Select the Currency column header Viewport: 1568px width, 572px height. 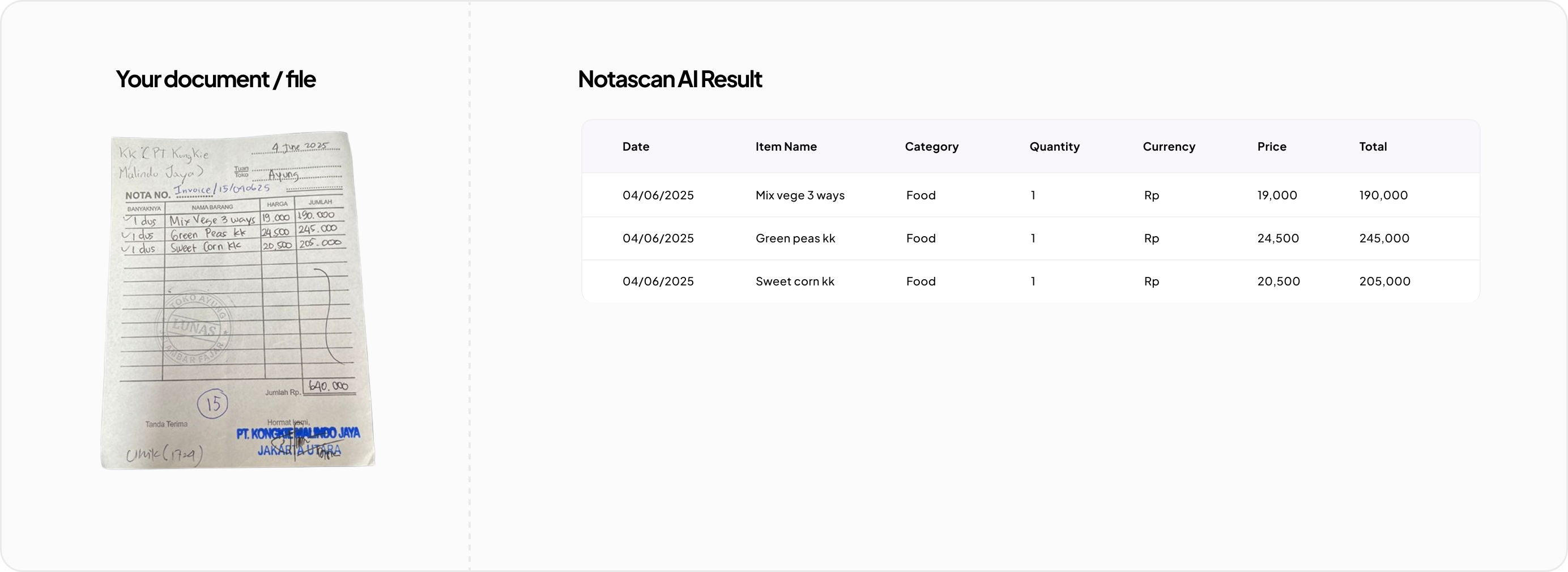pyautogui.click(x=1169, y=147)
